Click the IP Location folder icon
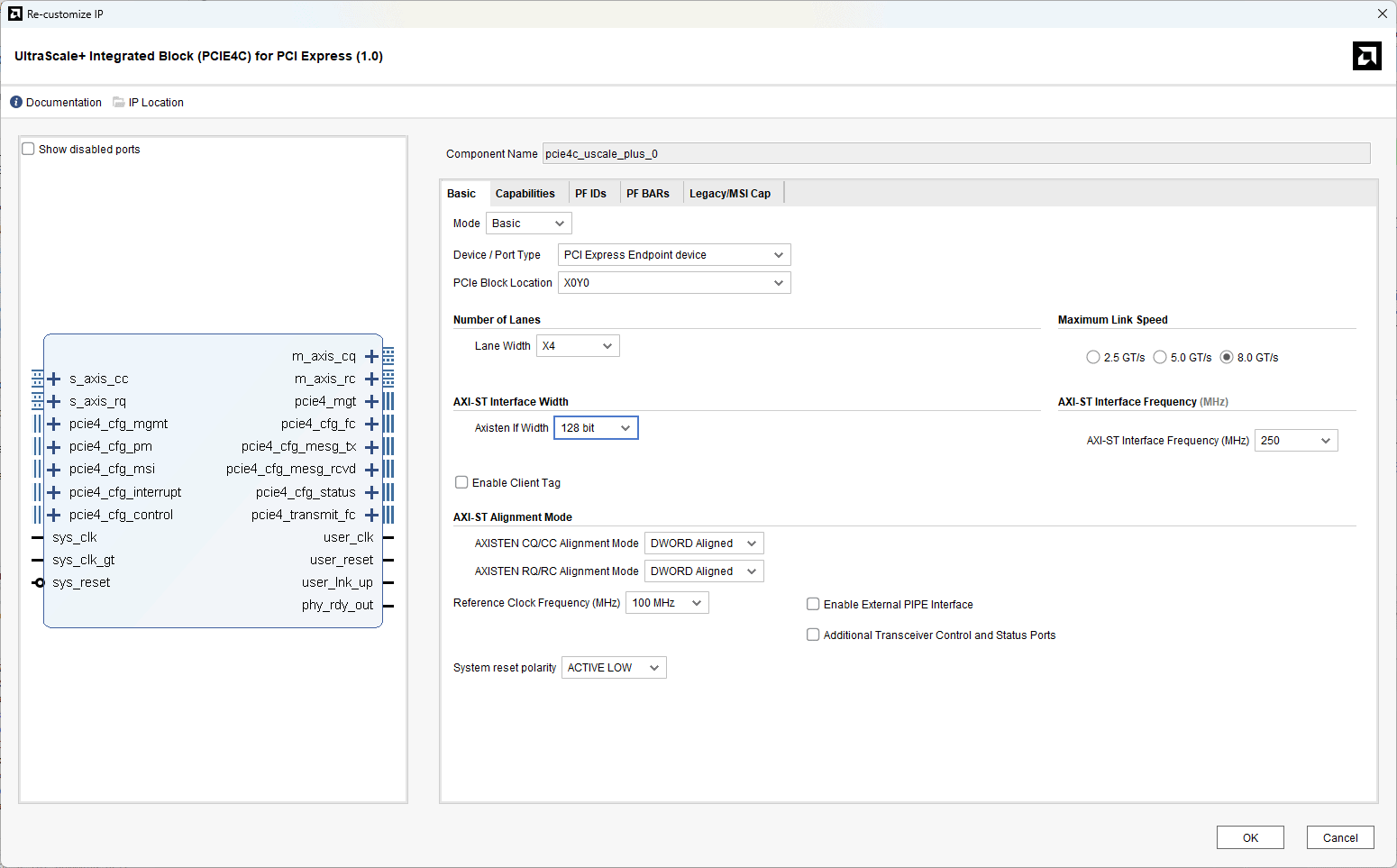Viewport: 1397px width, 868px height. (x=119, y=102)
